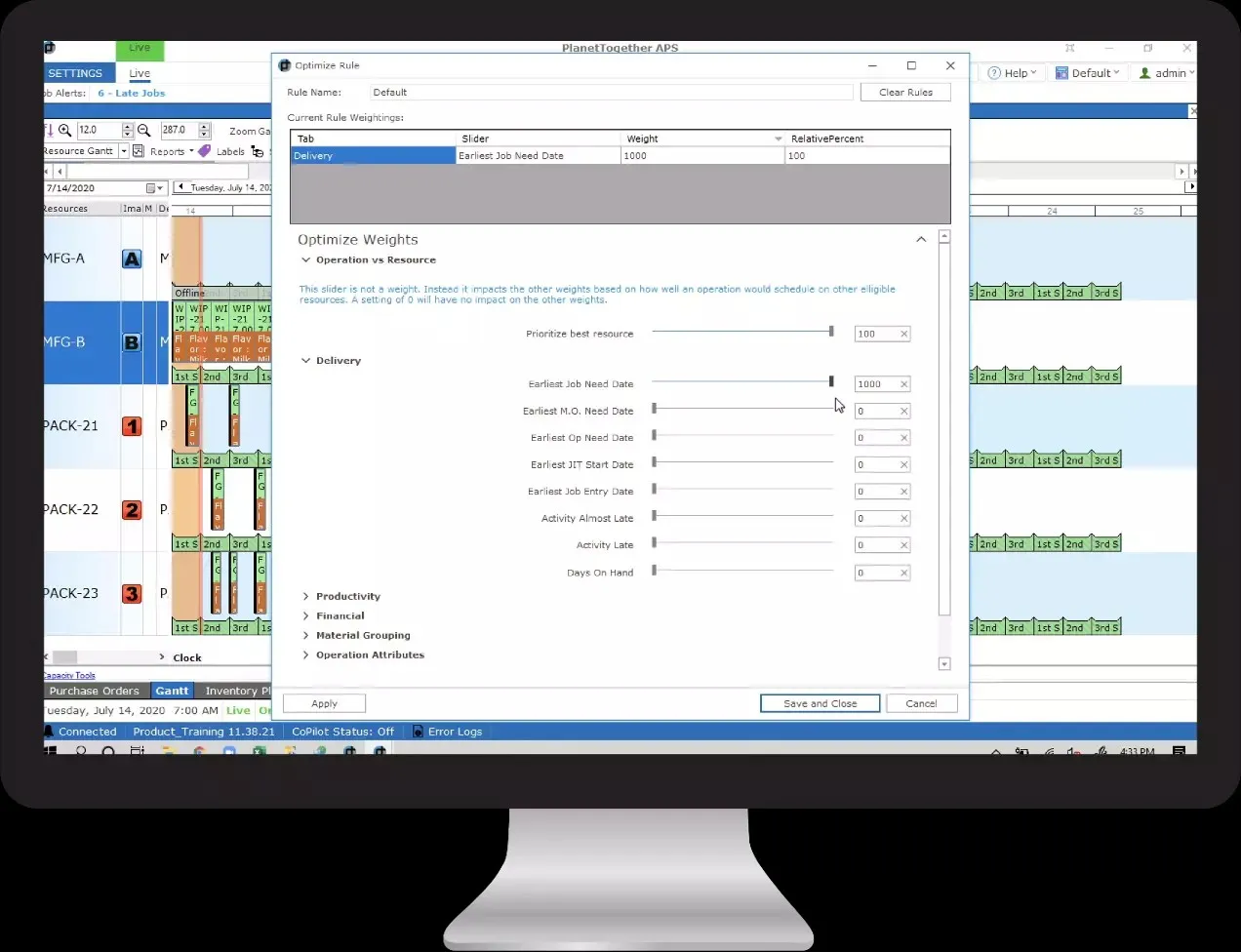
Task: Click the Rule Name input field
Action: point(611,93)
